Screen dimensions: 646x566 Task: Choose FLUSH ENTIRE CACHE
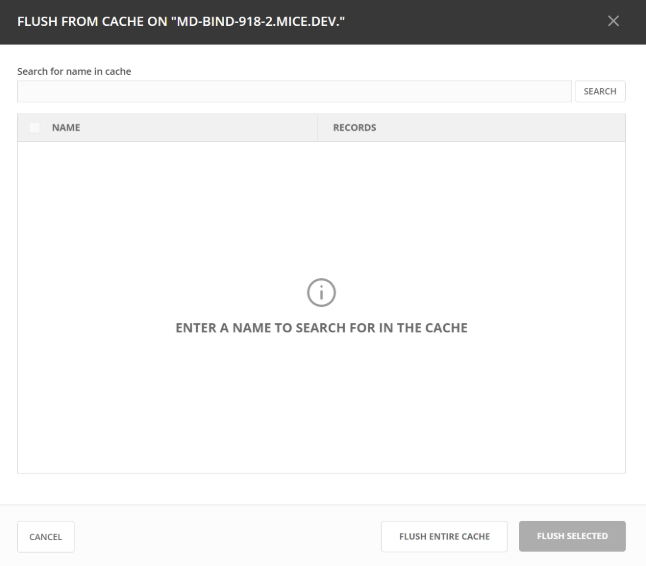(x=444, y=537)
